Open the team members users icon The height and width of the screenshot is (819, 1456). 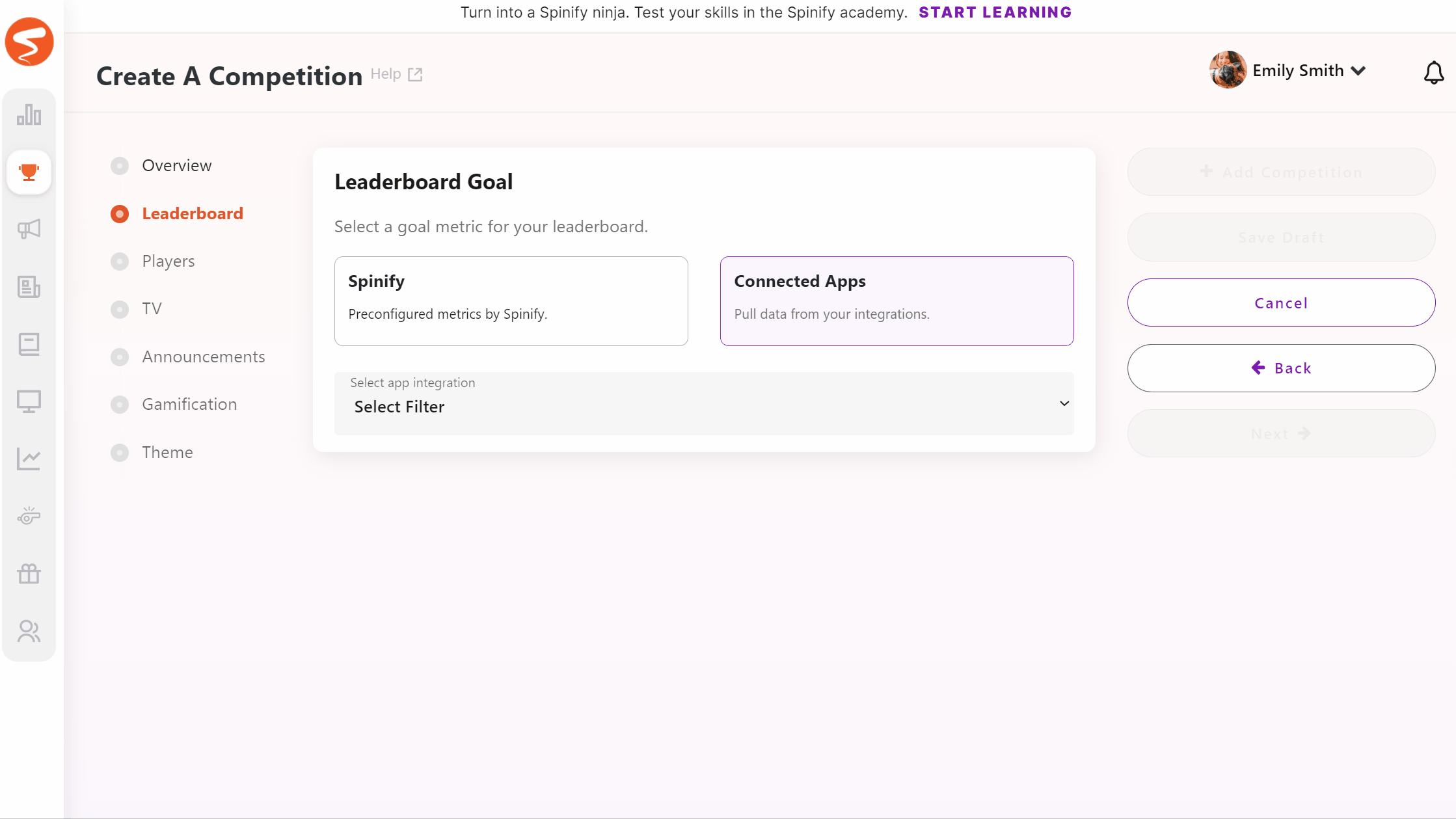pyautogui.click(x=29, y=631)
